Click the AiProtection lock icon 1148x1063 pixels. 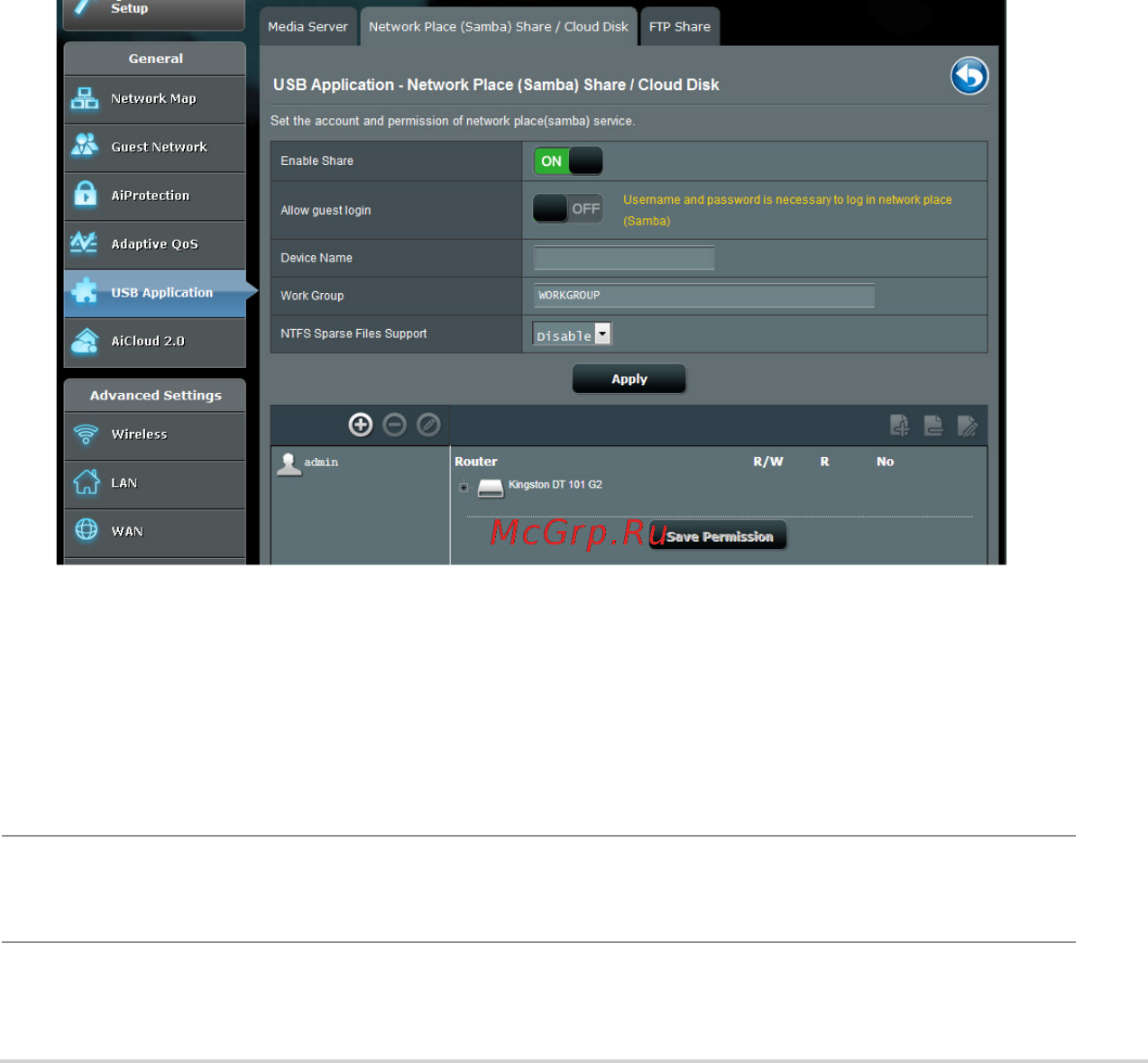pos(85,194)
